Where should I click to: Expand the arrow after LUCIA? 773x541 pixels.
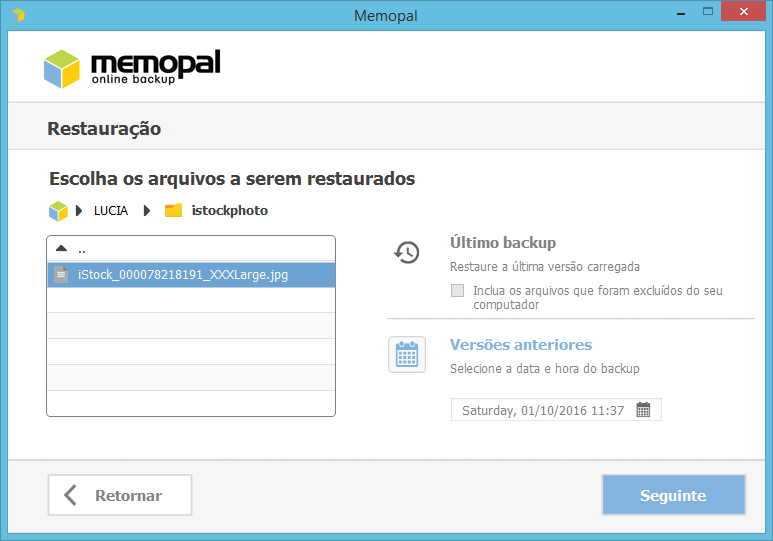click(x=146, y=211)
